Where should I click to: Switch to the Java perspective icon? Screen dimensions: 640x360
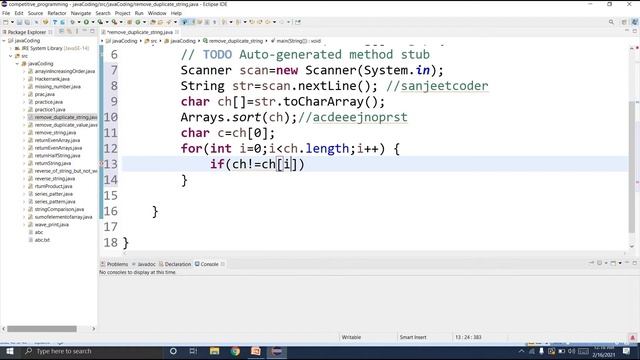pyautogui.click(x=634, y=22)
